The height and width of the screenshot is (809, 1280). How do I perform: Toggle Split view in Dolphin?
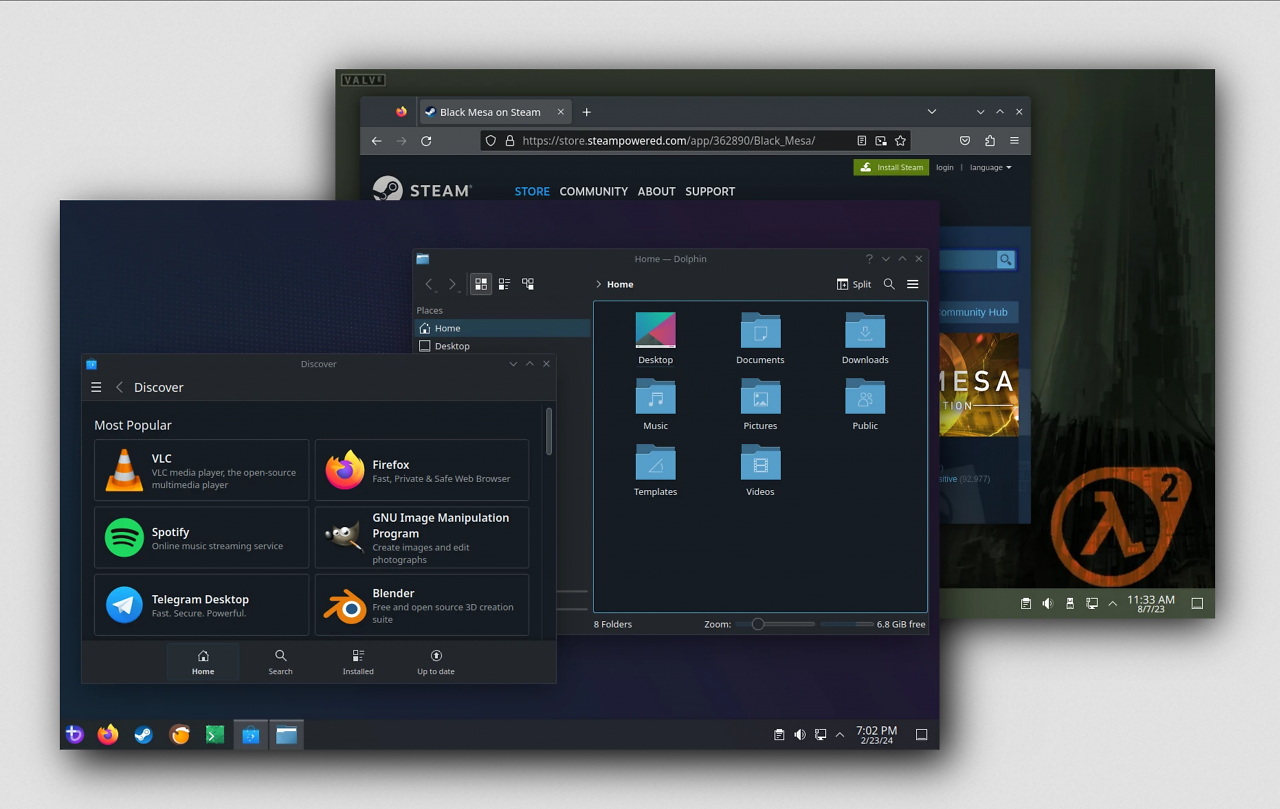pyautogui.click(x=854, y=284)
